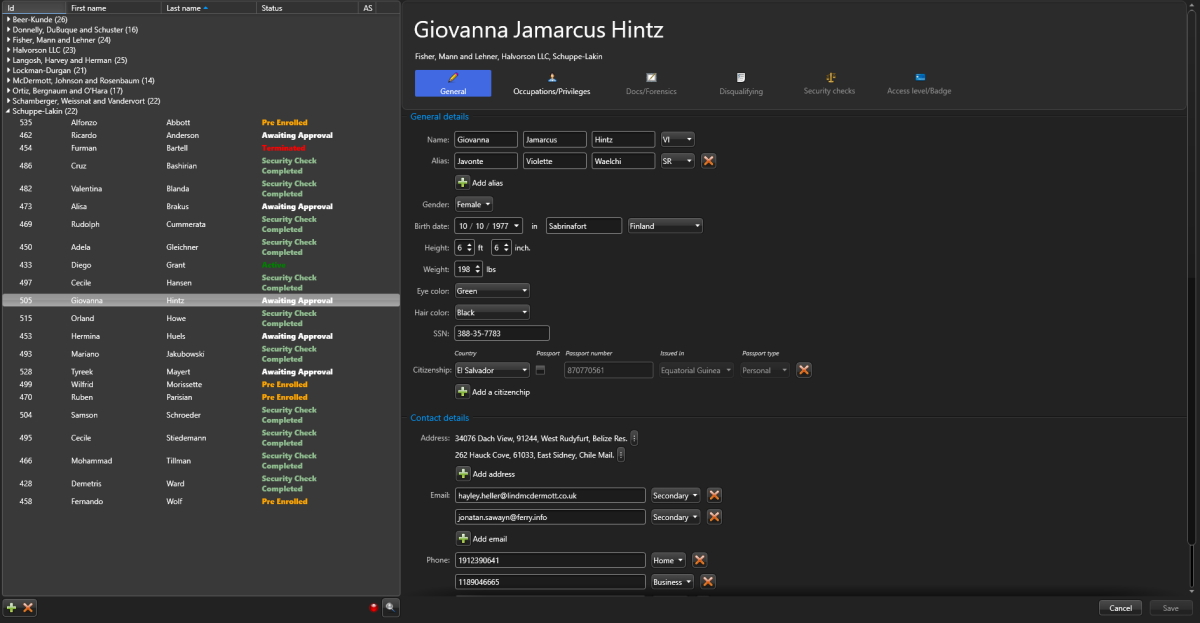This screenshot has height=623, width=1200.
Task: Click the green plus add person icon
Action: (x=11, y=607)
